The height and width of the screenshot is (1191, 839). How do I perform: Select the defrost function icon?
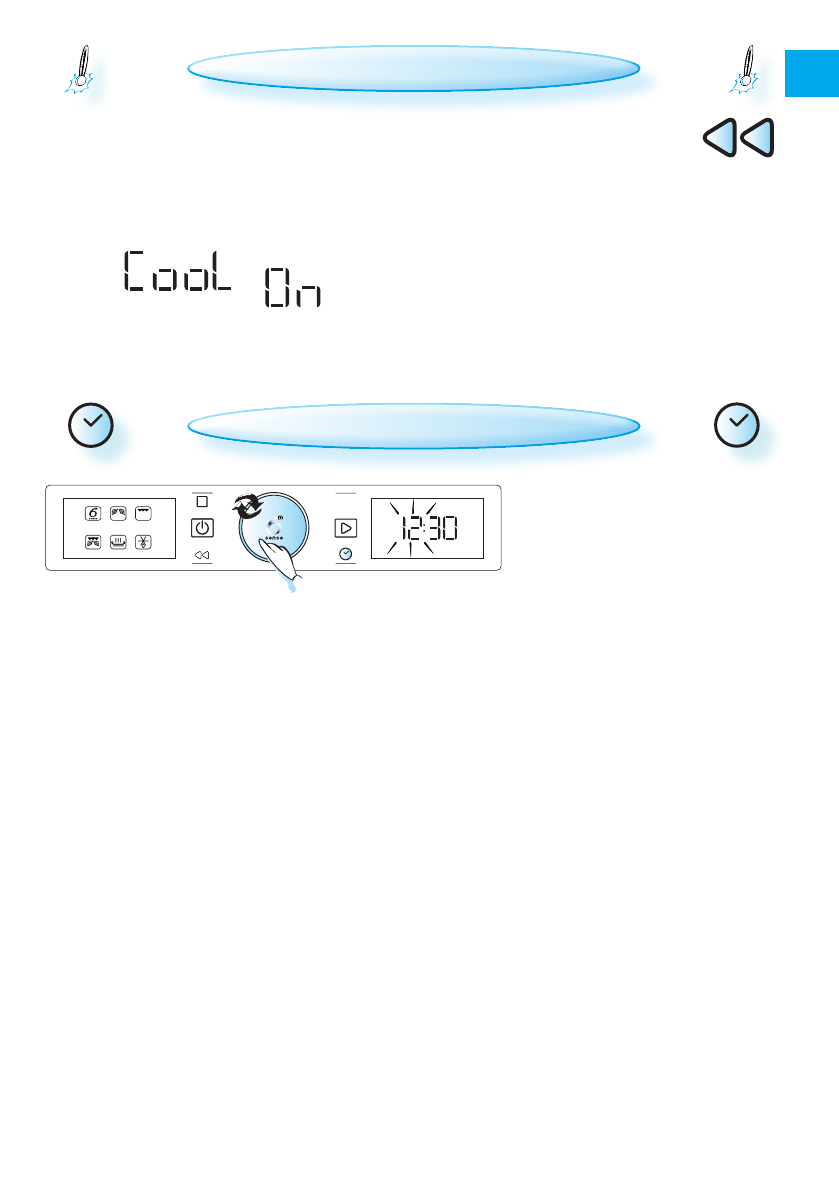[x=143, y=542]
